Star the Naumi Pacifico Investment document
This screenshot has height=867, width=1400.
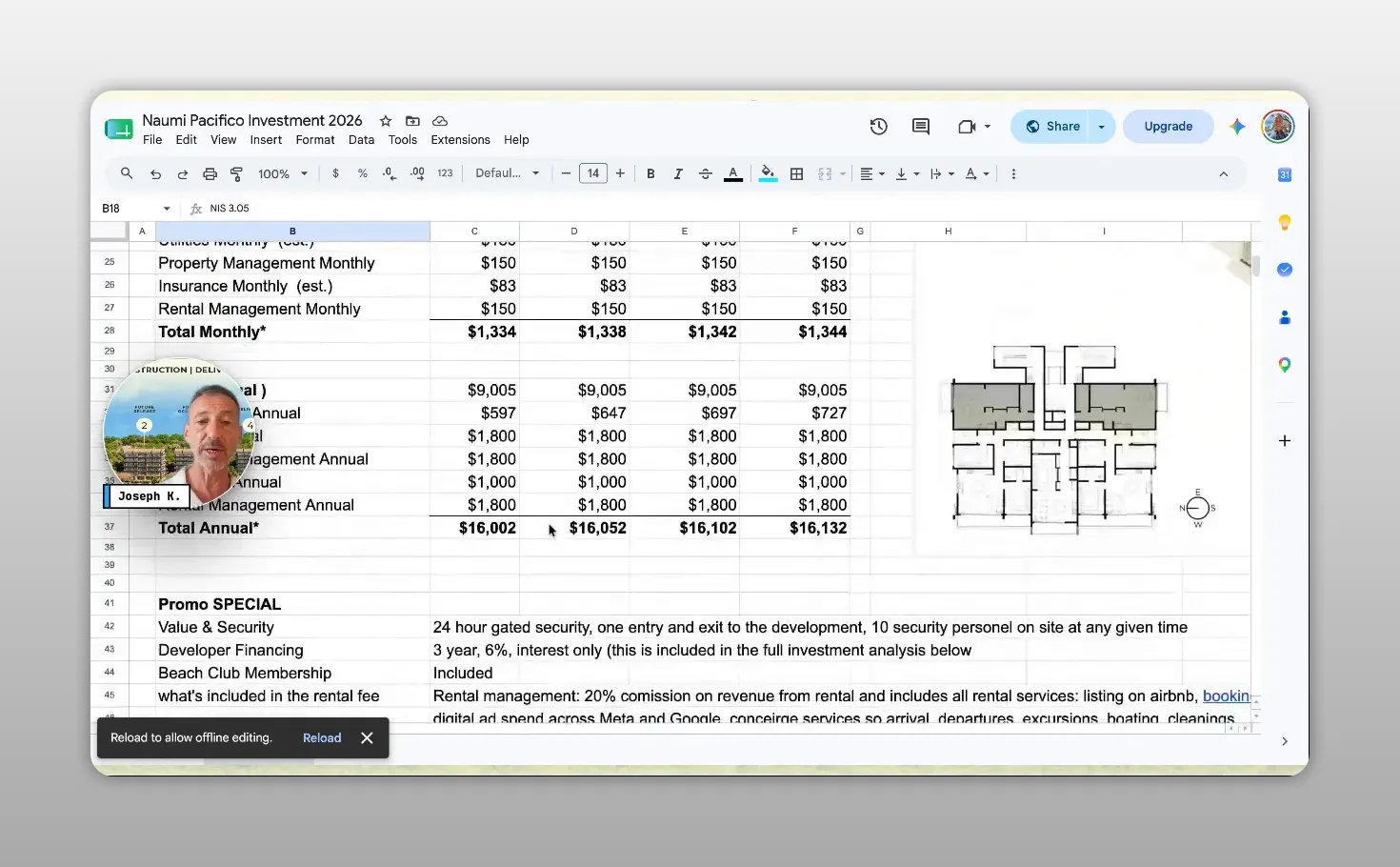(386, 121)
